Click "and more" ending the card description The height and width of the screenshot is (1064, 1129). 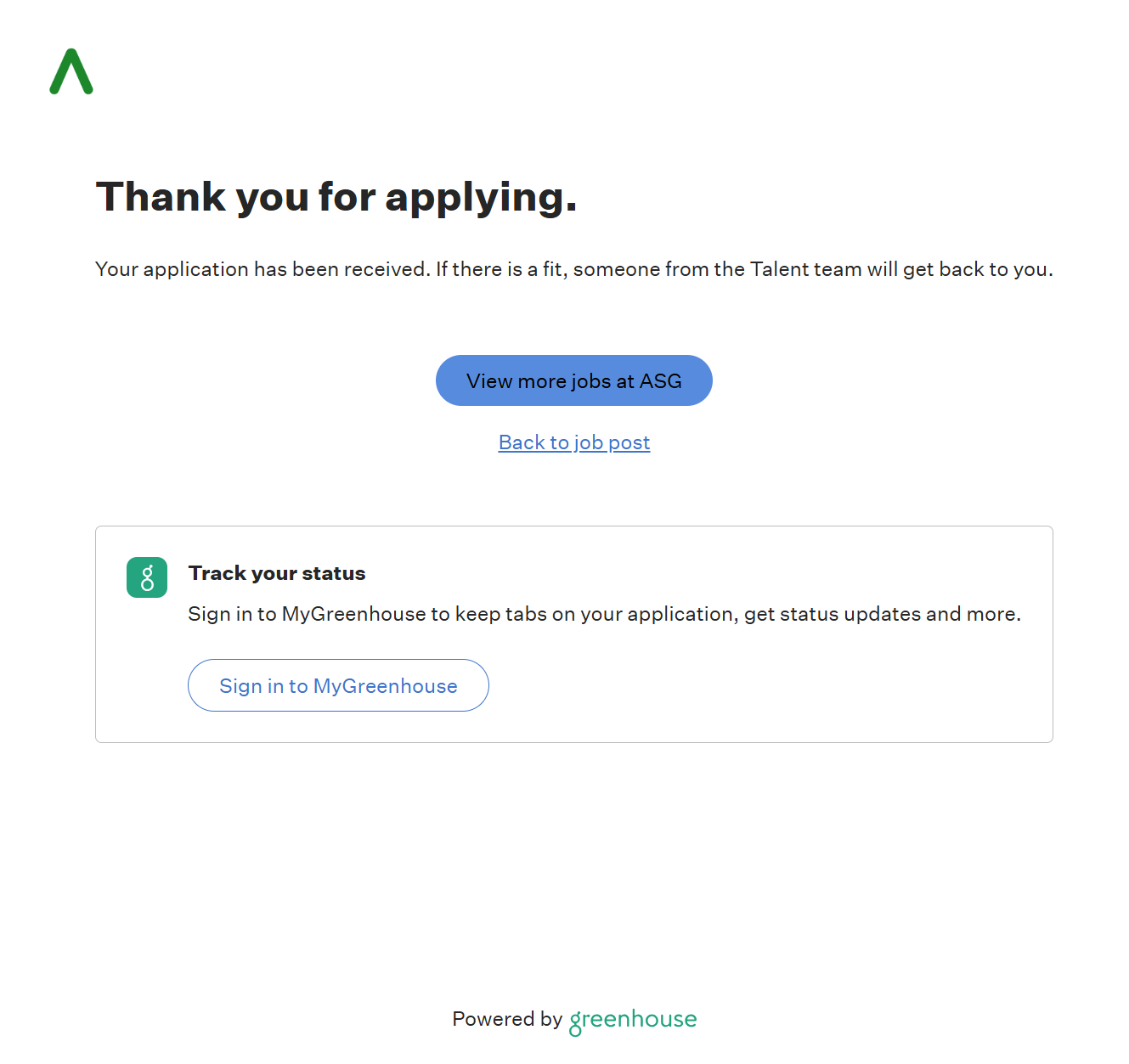972,614
